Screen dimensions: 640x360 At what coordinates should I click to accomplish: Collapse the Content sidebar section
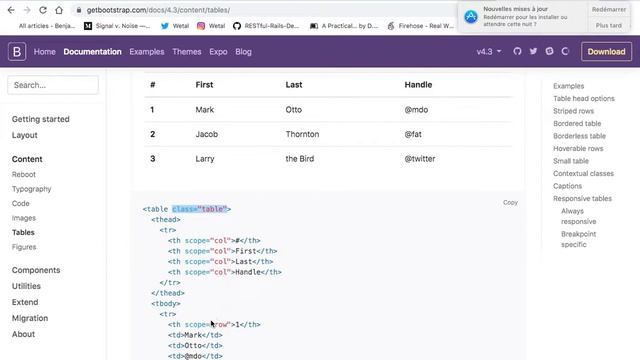coord(27,159)
